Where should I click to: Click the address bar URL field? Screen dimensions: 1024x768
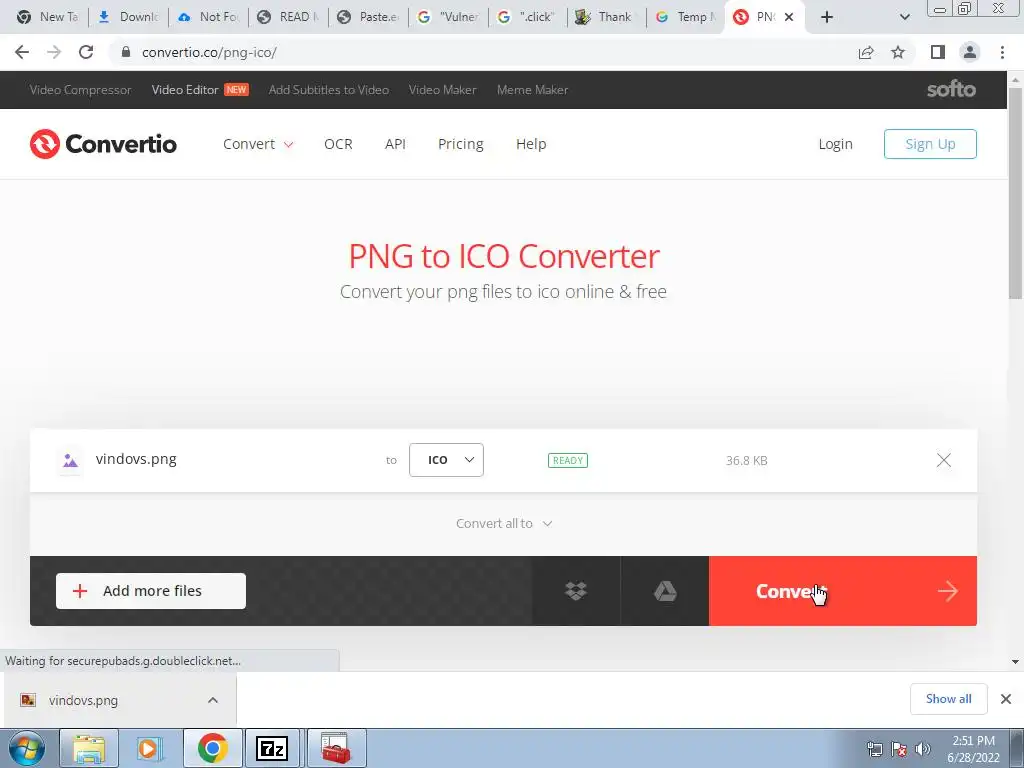coord(483,52)
